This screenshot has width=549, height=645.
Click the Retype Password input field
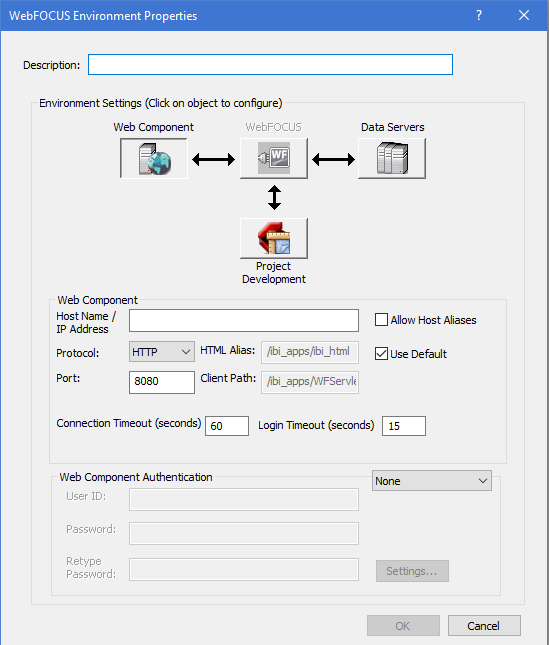(244, 569)
